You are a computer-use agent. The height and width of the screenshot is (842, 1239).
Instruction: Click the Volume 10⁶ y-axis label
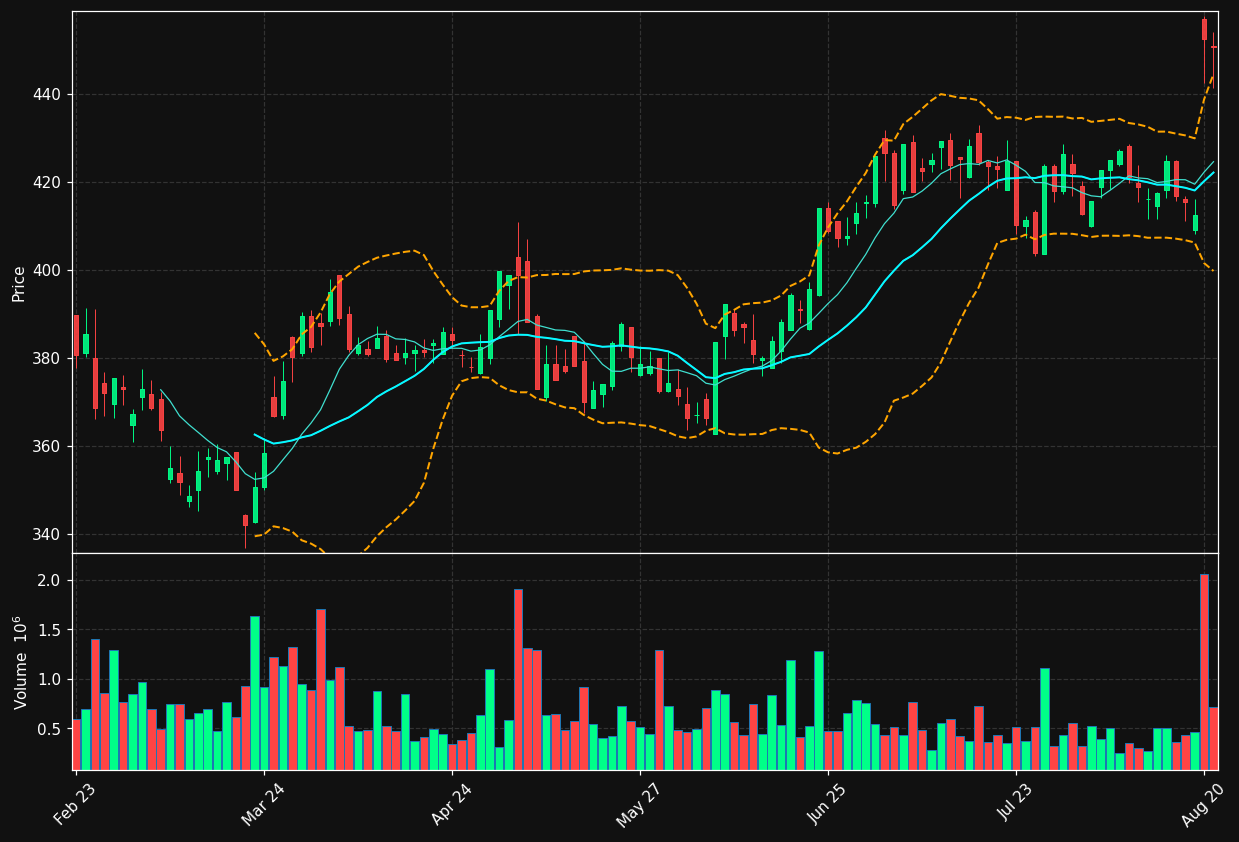19,662
